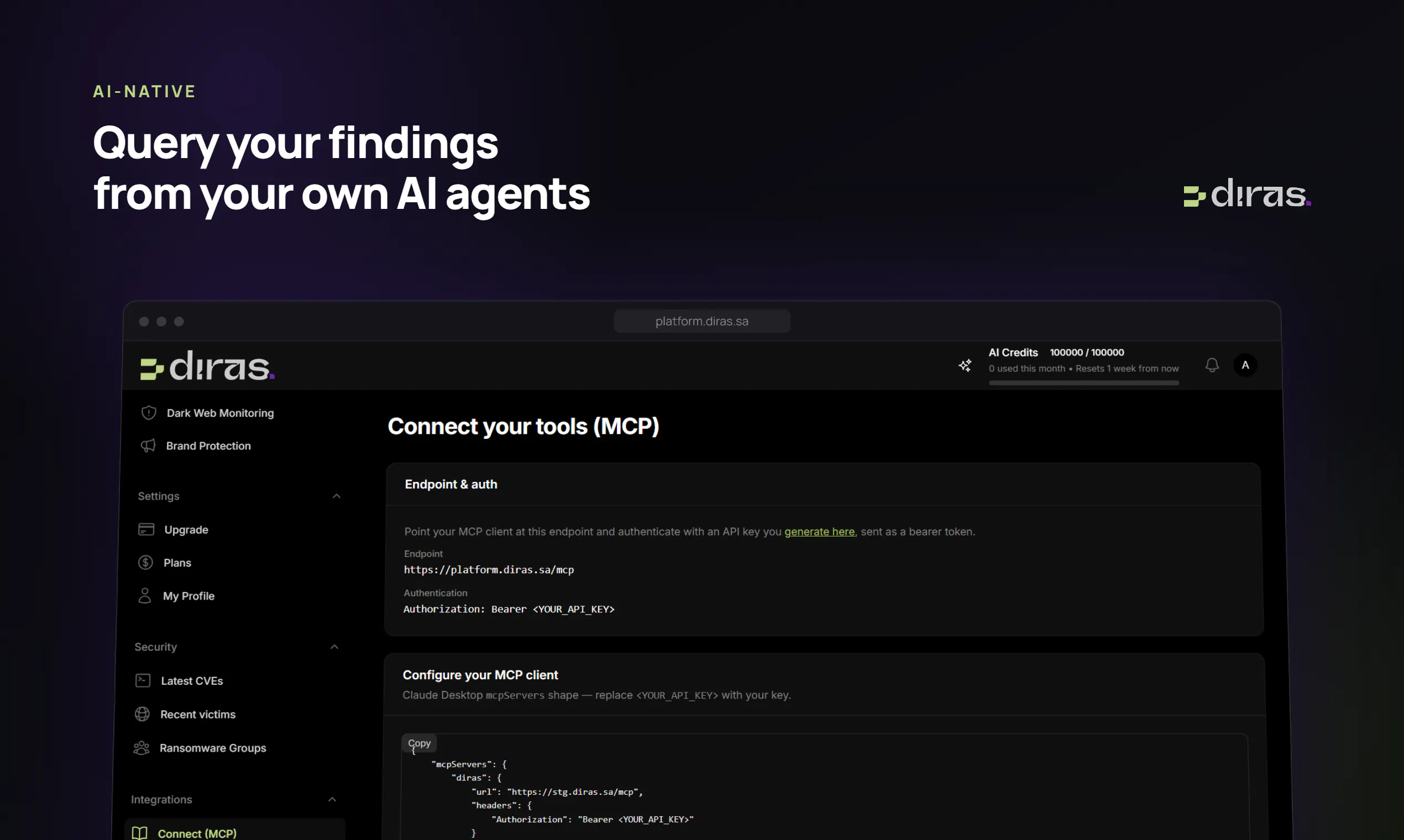
Task: Click the AI Credits usage progress bar
Action: point(1083,383)
